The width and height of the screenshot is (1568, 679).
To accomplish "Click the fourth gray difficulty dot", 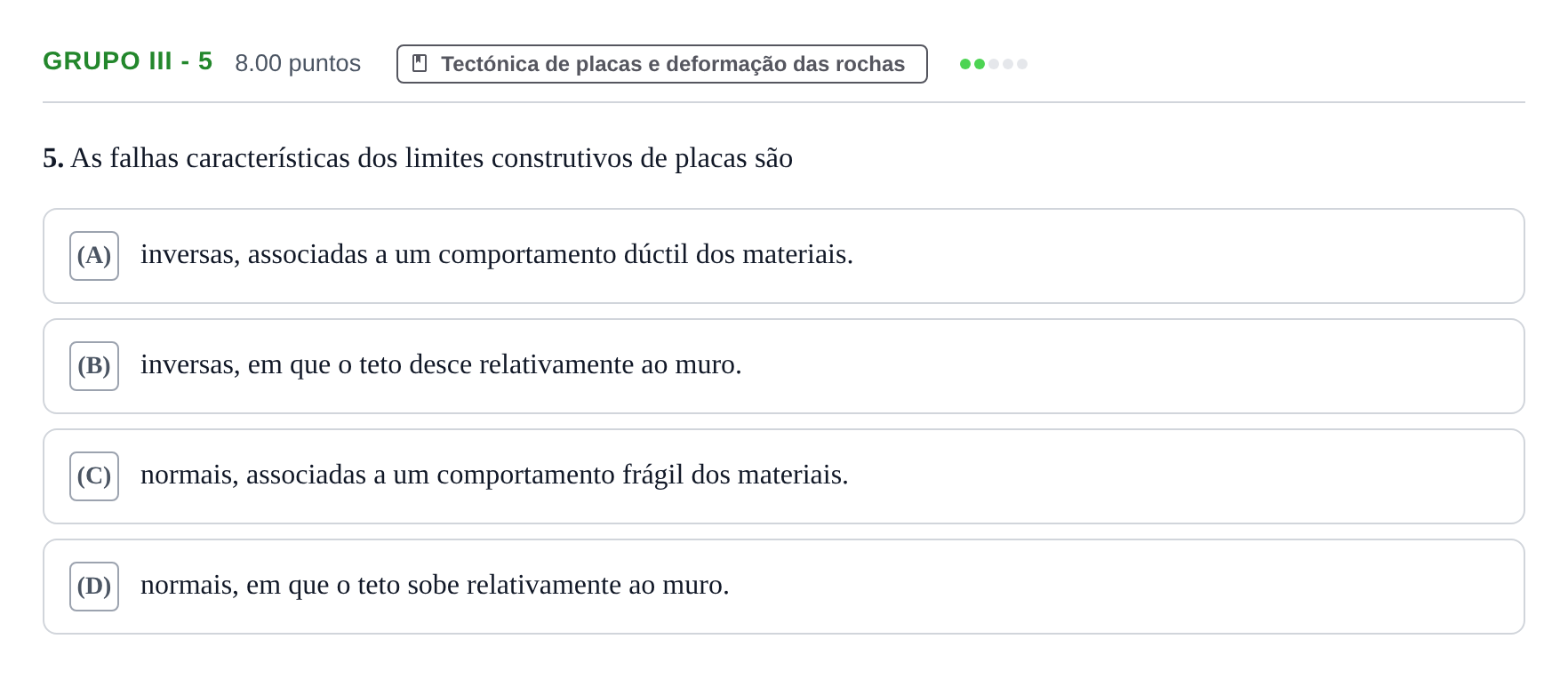I will 1008,64.
